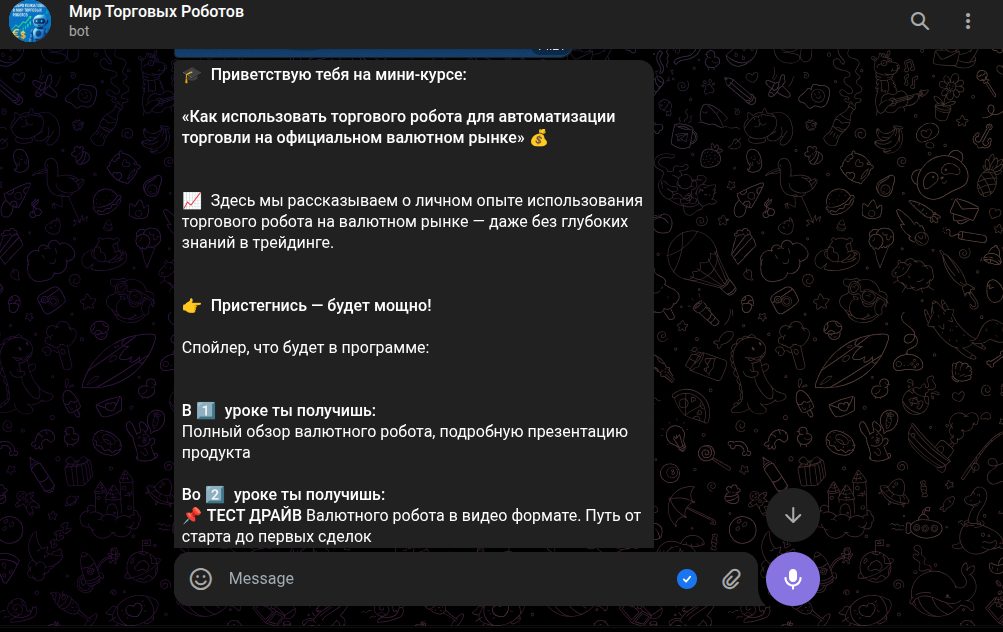Click the Мир Торговых Роботов chat title

156,12
